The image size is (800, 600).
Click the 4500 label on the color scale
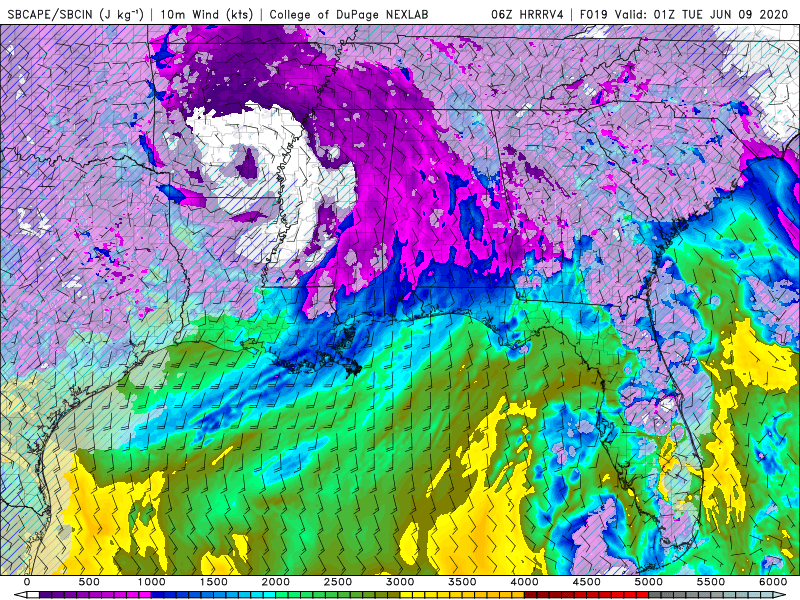point(587,582)
